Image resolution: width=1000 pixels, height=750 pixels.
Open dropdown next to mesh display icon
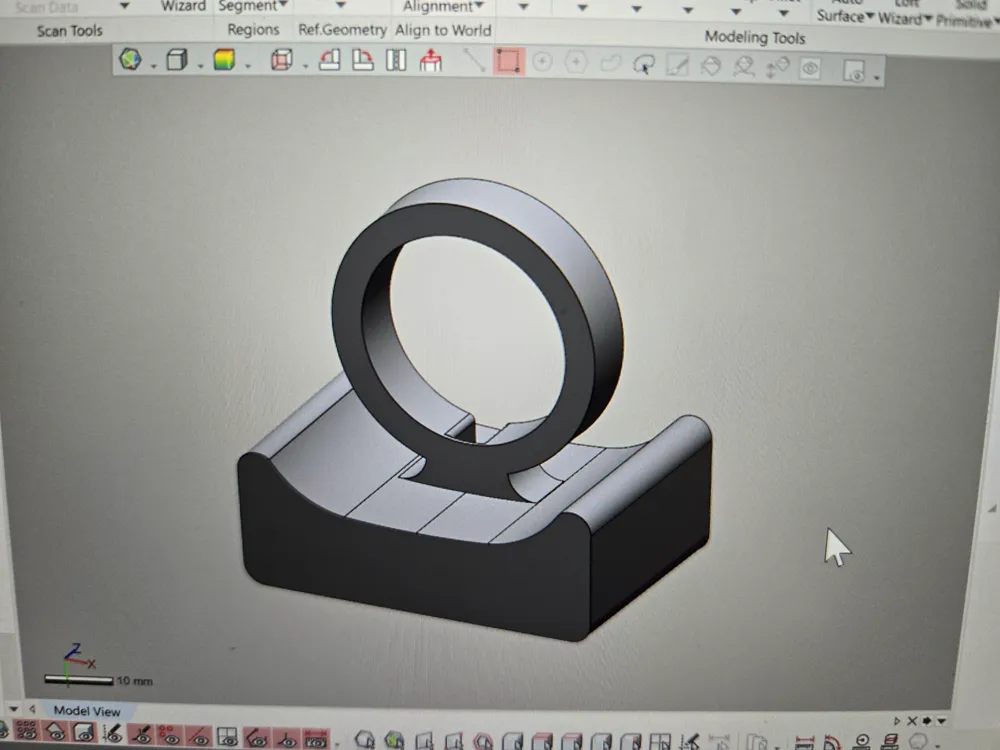(154, 66)
